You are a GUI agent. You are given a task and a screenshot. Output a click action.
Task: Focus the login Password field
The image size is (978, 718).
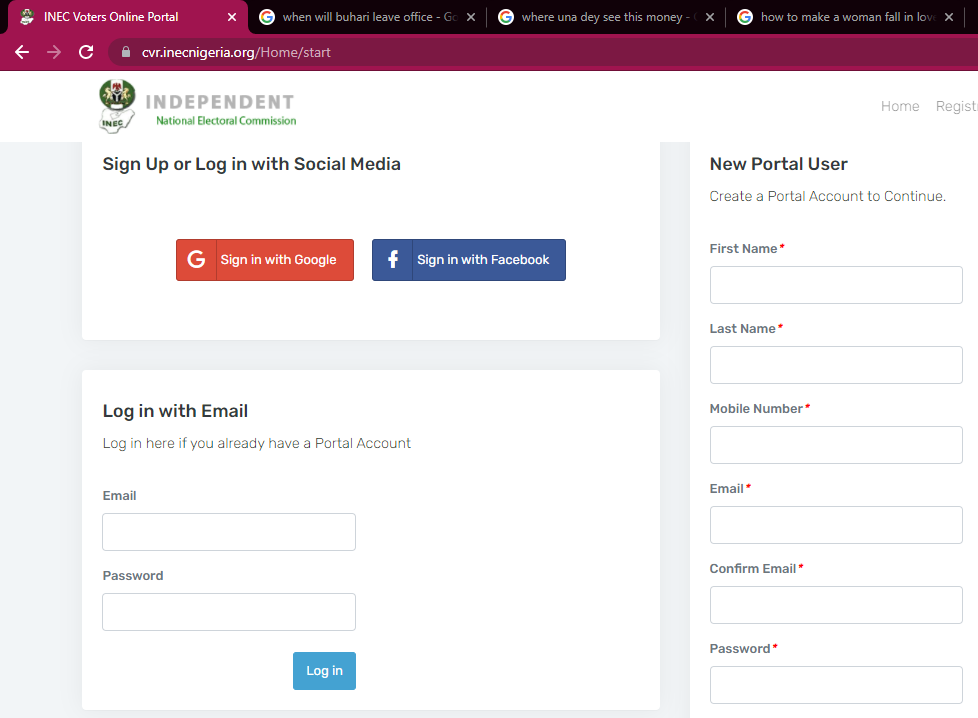click(x=229, y=612)
